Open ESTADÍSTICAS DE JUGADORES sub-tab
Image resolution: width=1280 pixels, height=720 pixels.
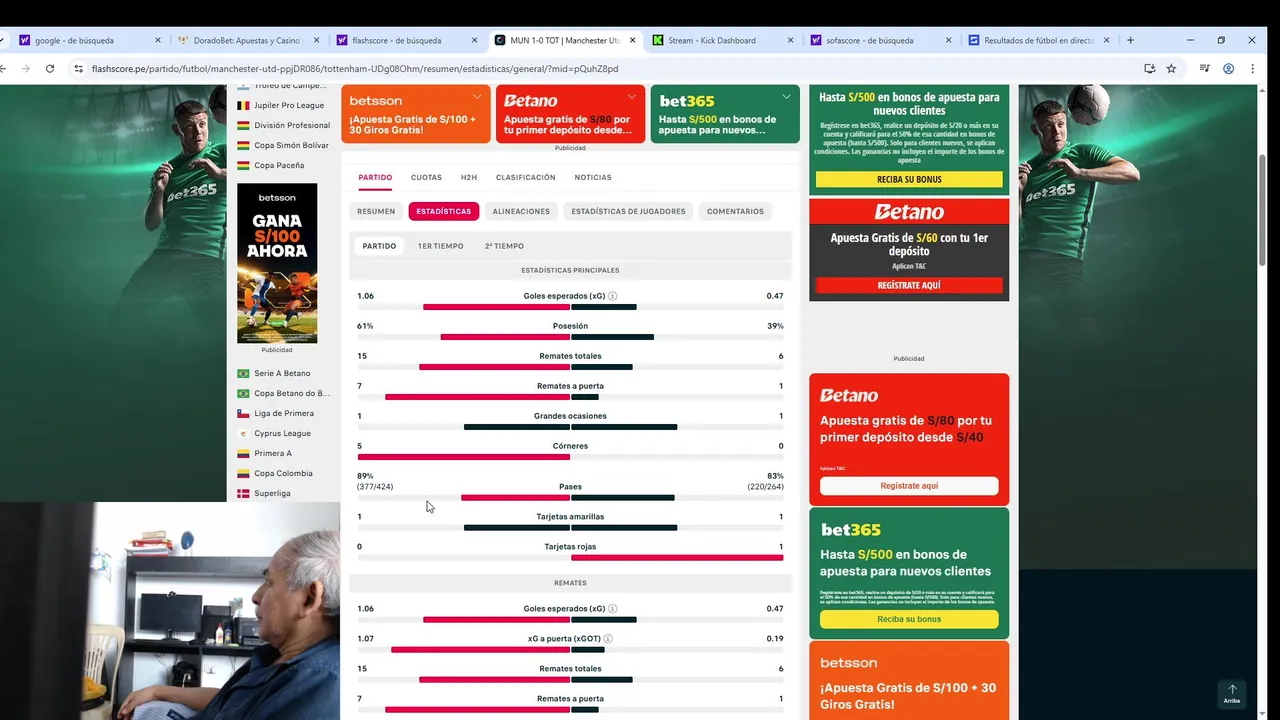coord(628,211)
